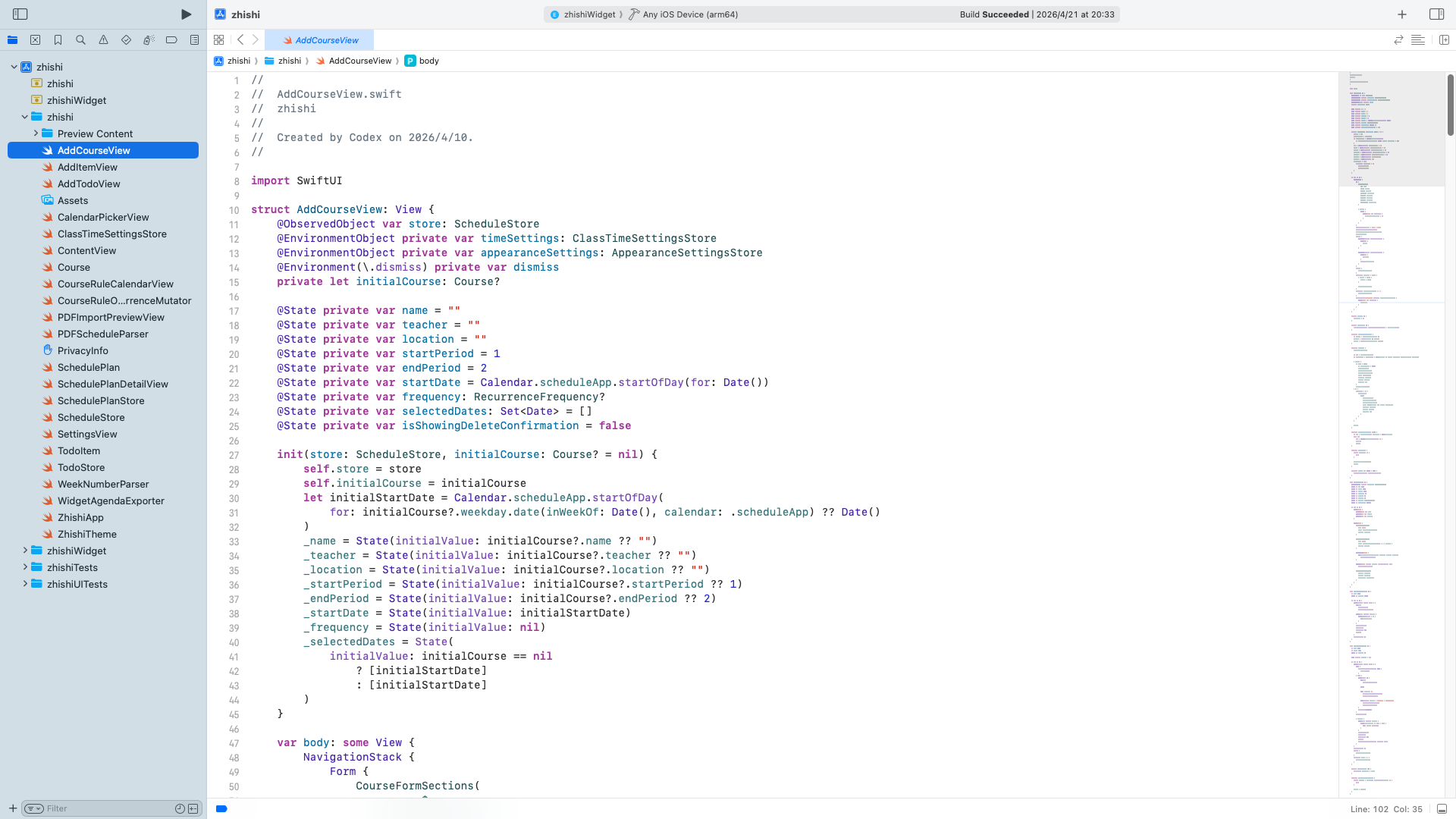Screen dimensions: 1456x819
Task: Expand the Preview Content folder
Action: coord(35,133)
